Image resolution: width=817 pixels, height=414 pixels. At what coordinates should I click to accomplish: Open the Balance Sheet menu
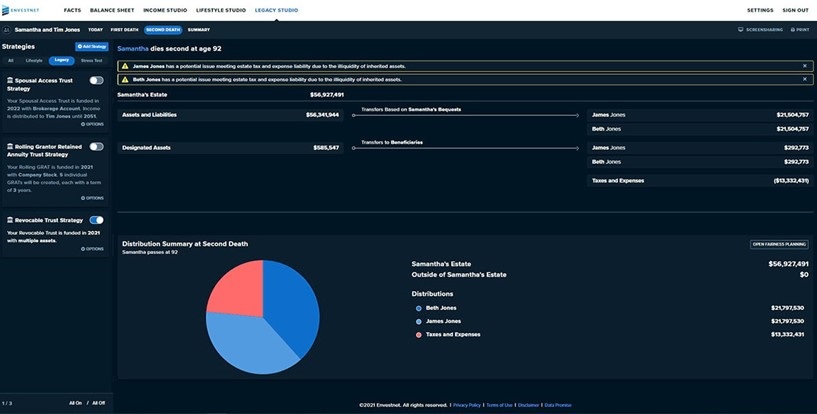coord(112,10)
